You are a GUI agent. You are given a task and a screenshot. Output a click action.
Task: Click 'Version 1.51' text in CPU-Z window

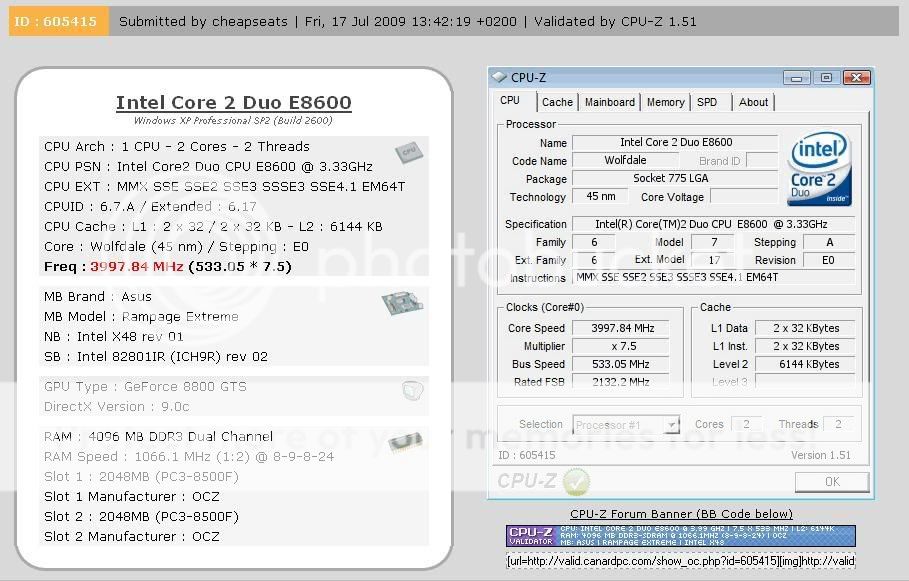[821, 455]
